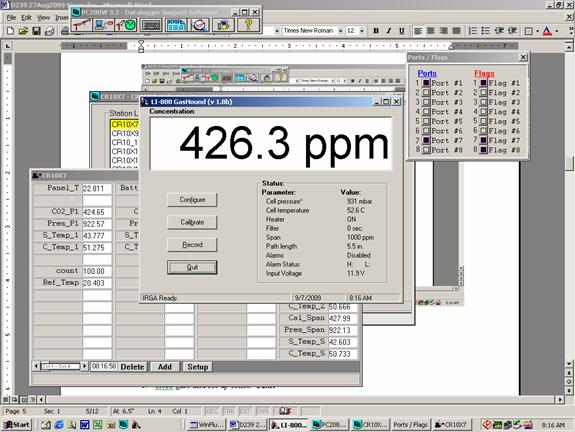The height and width of the screenshot is (432, 575).
Task: Apply bulleted list in Word
Action: [x=486, y=31]
